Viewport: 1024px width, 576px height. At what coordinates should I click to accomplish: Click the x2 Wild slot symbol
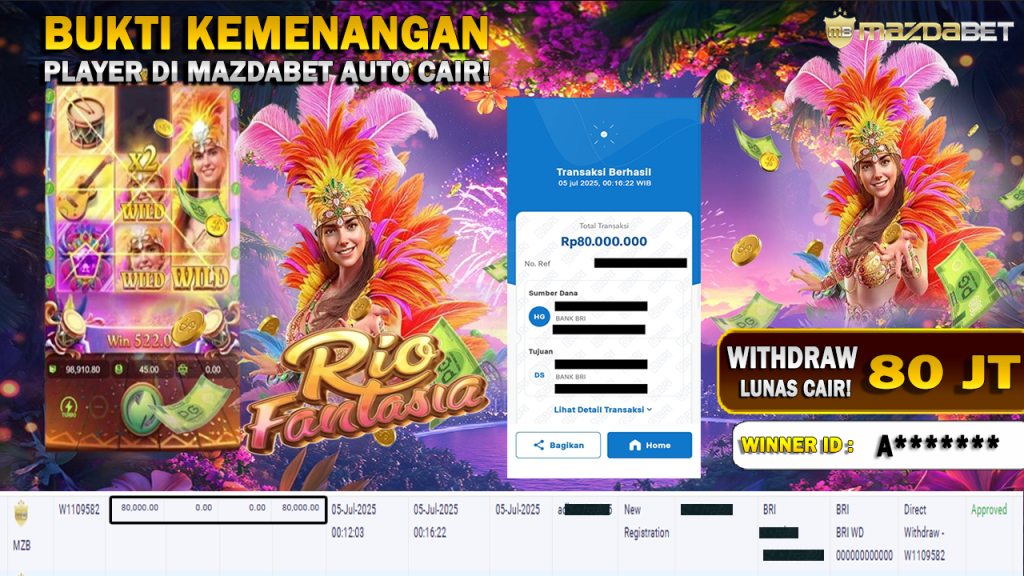(142, 184)
